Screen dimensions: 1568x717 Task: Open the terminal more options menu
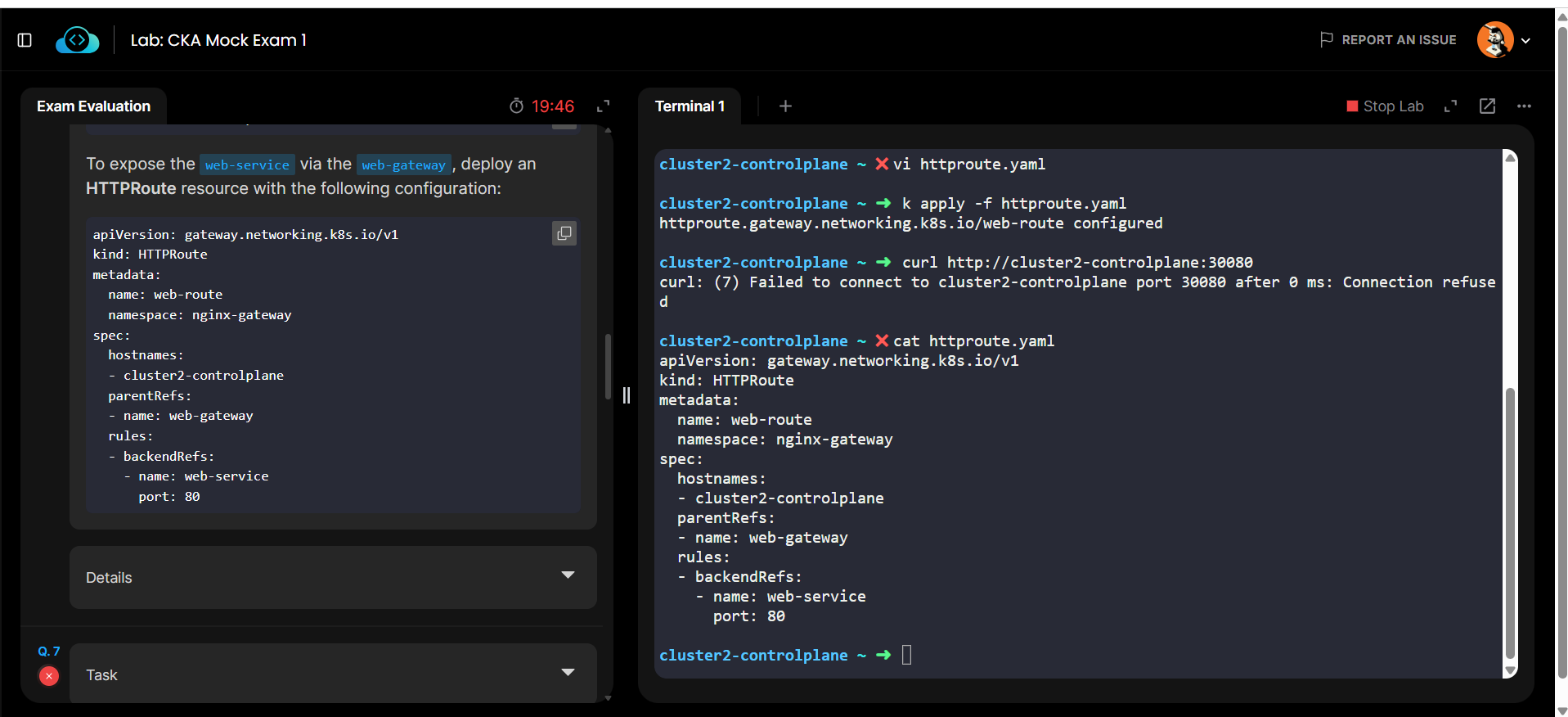pos(1524,106)
